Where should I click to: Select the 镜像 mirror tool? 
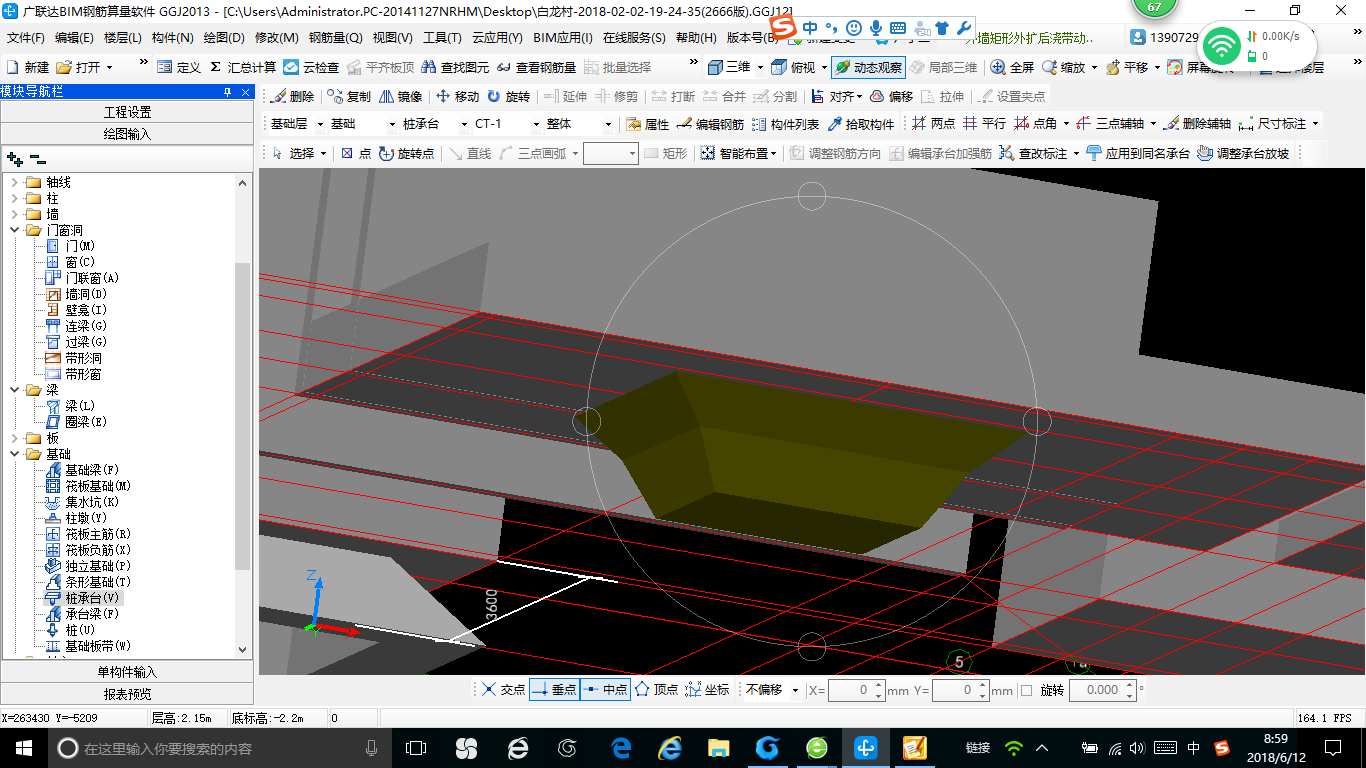tap(401, 96)
